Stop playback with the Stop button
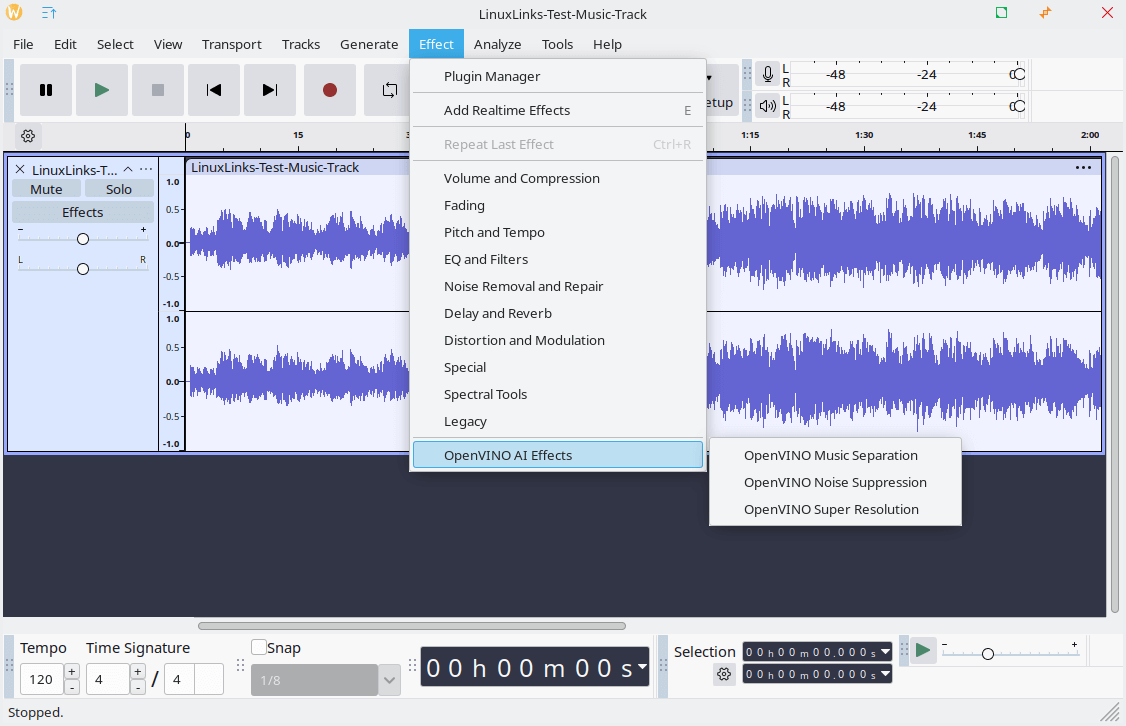This screenshot has width=1126, height=726. pyautogui.click(x=158, y=90)
